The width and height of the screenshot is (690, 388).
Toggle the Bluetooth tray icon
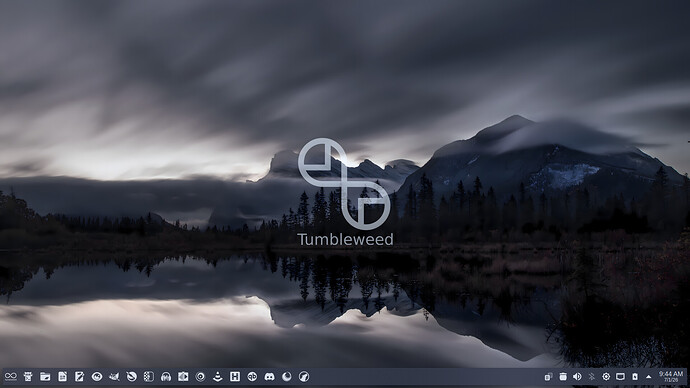591,377
